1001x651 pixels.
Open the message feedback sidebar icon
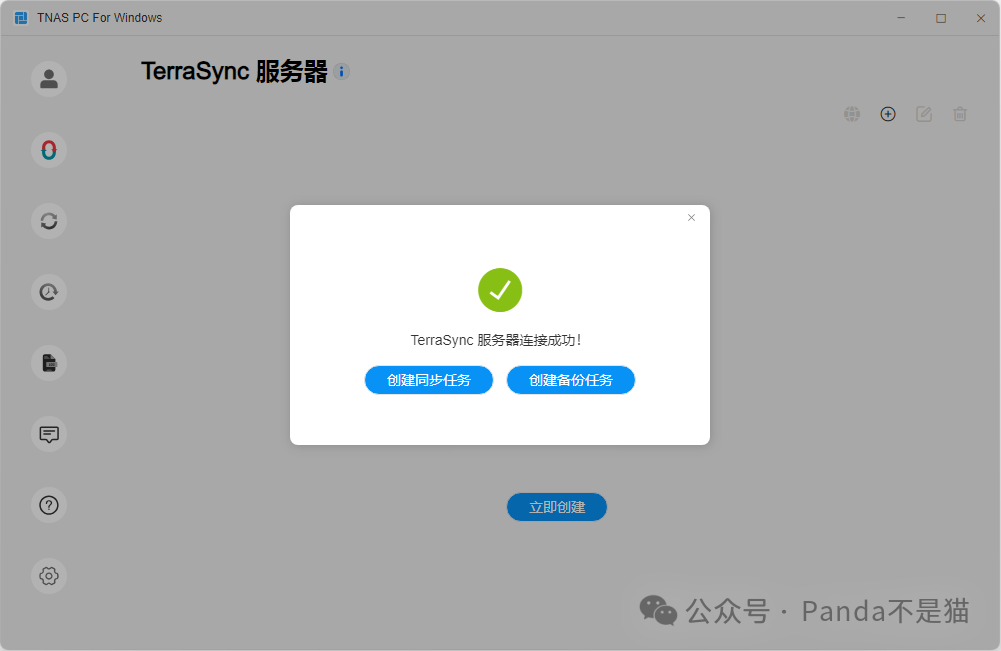point(49,434)
